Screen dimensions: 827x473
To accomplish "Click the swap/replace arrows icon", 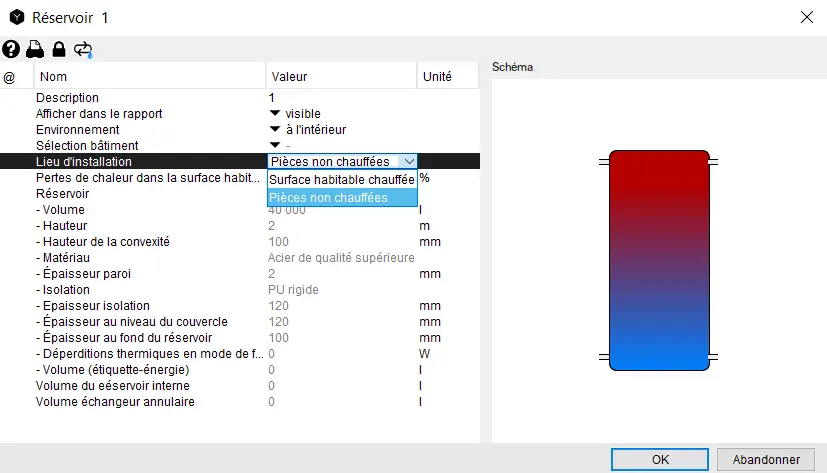I will tap(83, 49).
